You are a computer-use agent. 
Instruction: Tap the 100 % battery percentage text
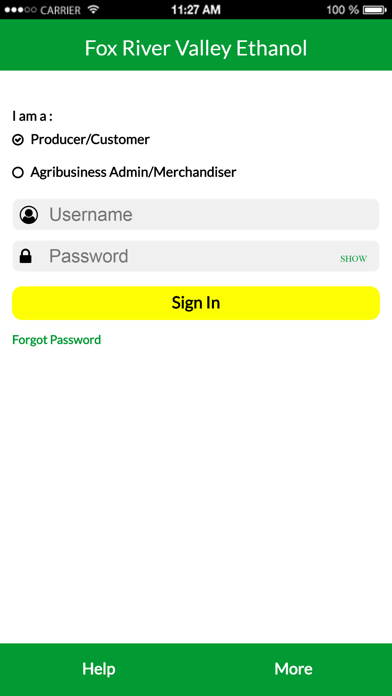tap(342, 10)
